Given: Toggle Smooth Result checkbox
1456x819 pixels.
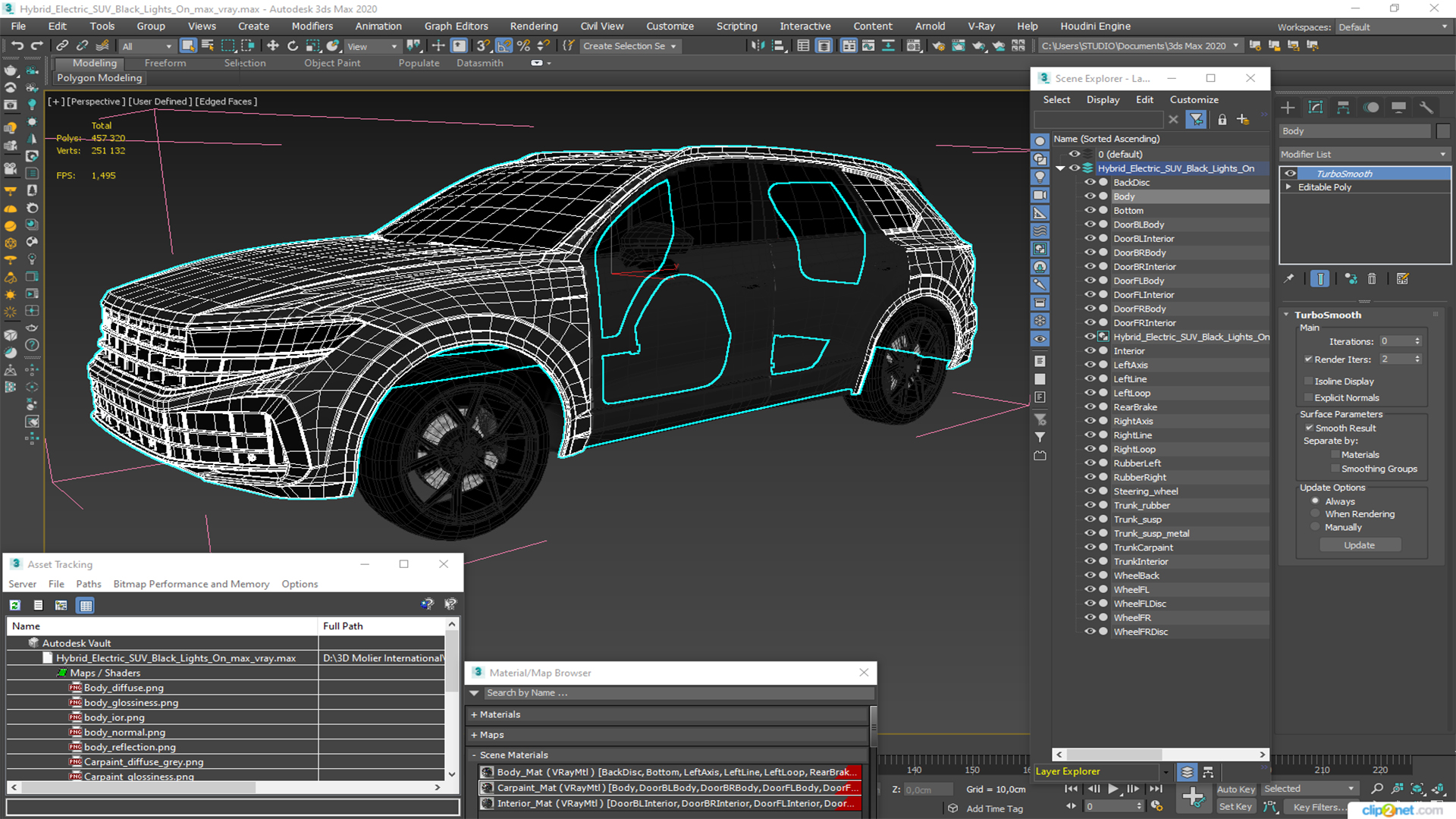Looking at the screenshot, I should (x=1309, y=428).
